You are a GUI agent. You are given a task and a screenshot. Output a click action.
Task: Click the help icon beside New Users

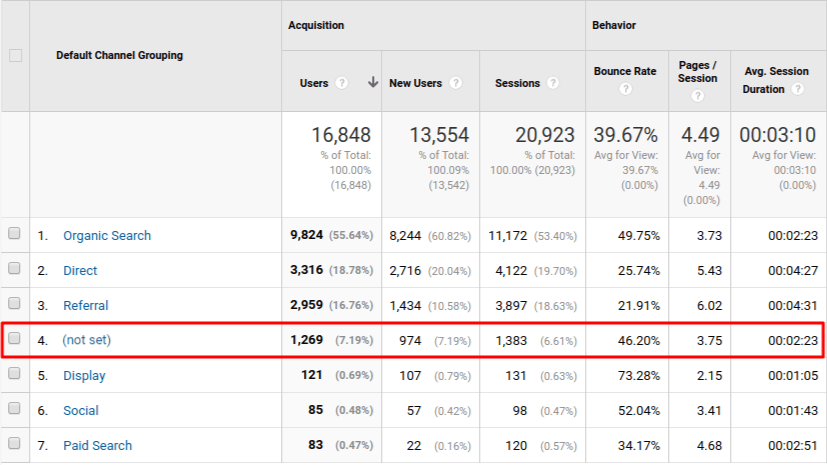pyautogui.click(x=456, y=83)
